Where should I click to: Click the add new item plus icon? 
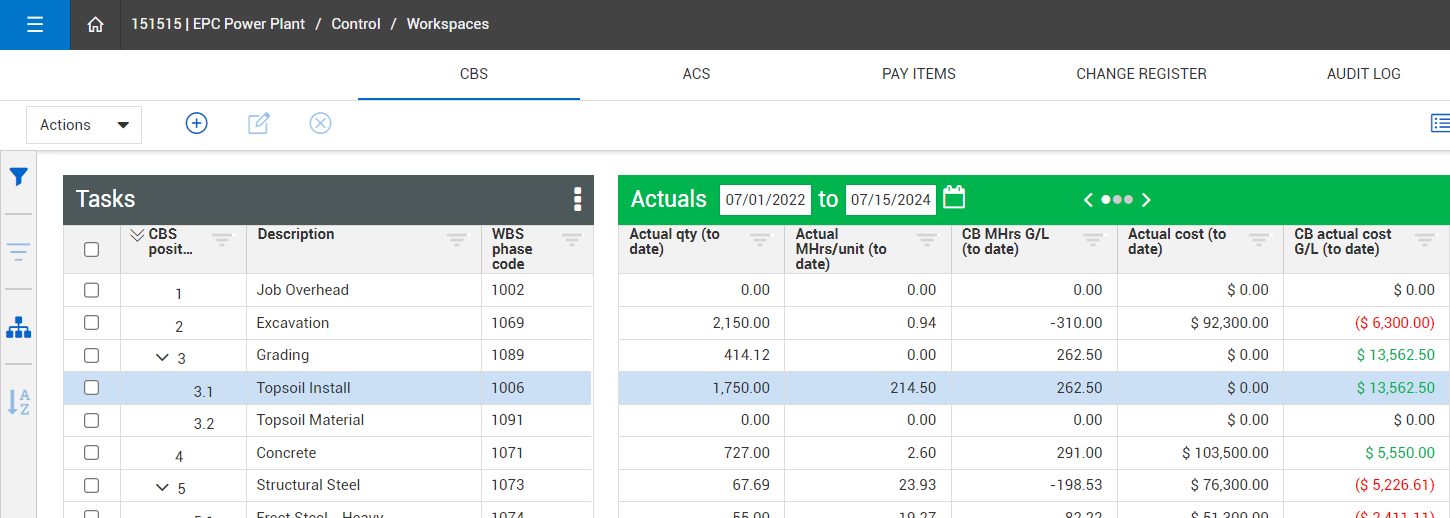197,123
